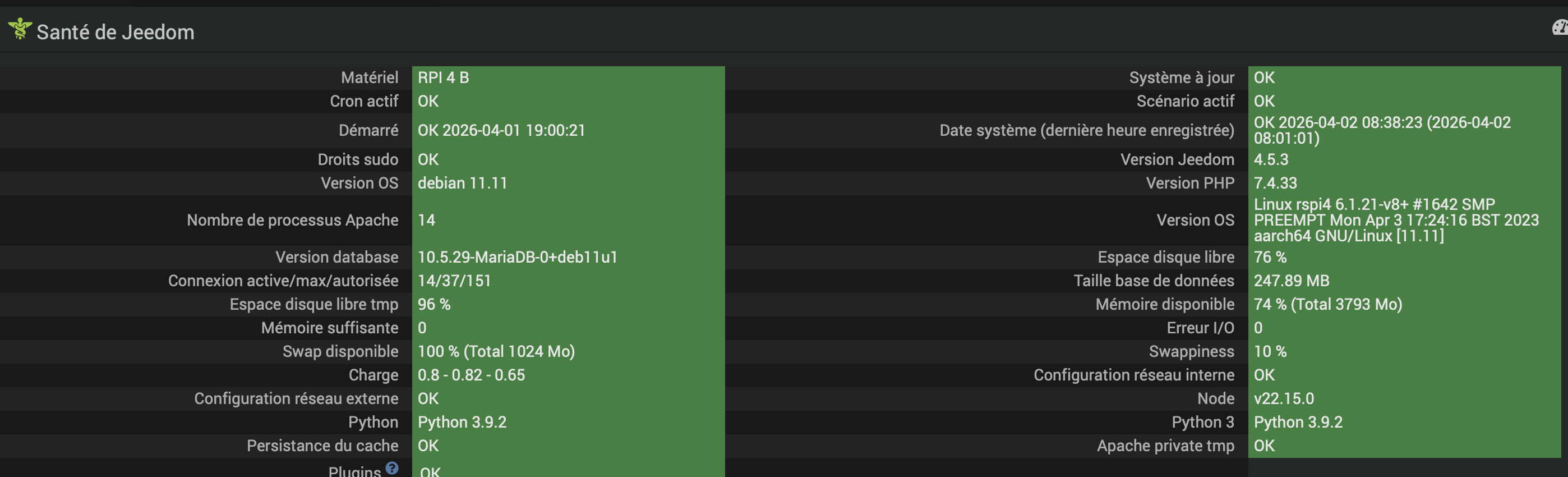Select the Node version 'v22.15.0' cell
This screenshot has height=477, width=1568.
(1284, 399)
